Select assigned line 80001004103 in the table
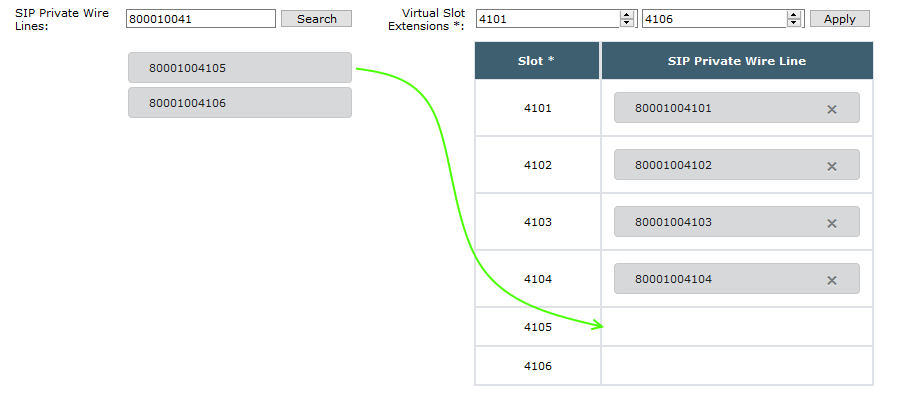This screenshot has height=396, width=898. pyautogui.click(x=736, y=221)
